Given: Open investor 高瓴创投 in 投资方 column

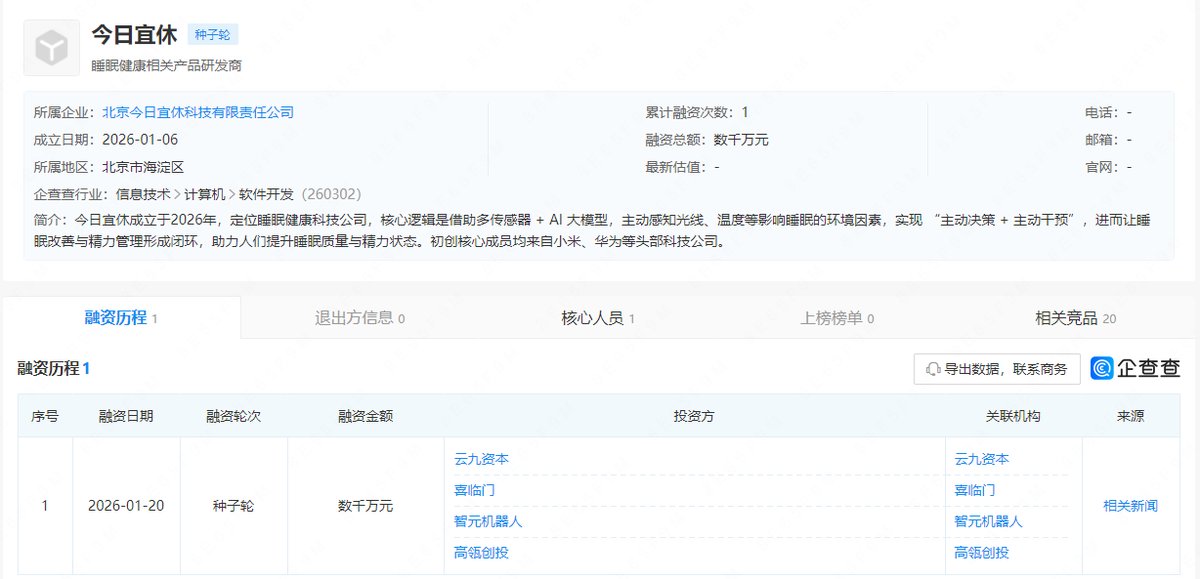Looking at the screenshot, I should tap(482, 552).
